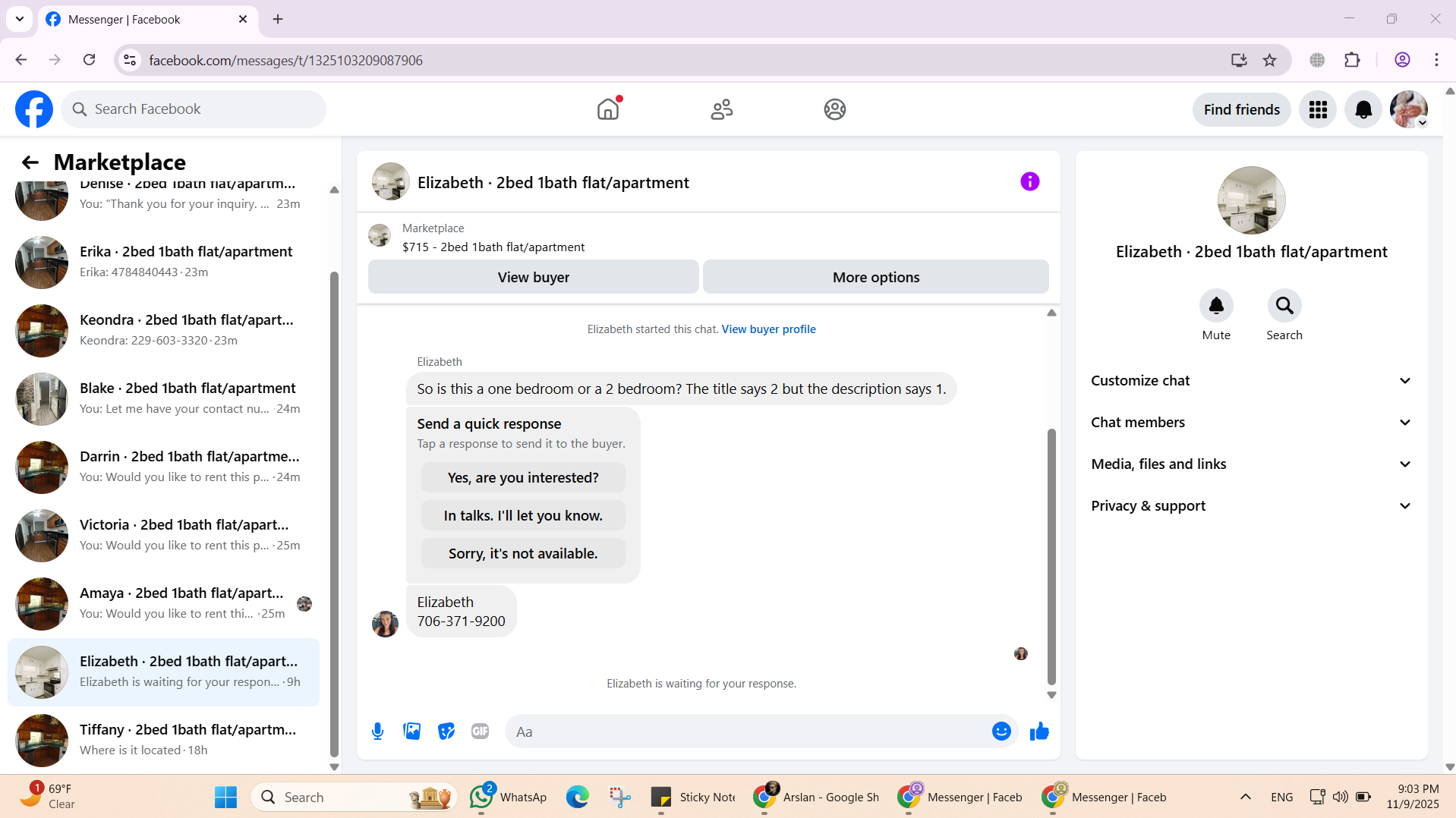Show hidden system tray icons chevron

1246,797
